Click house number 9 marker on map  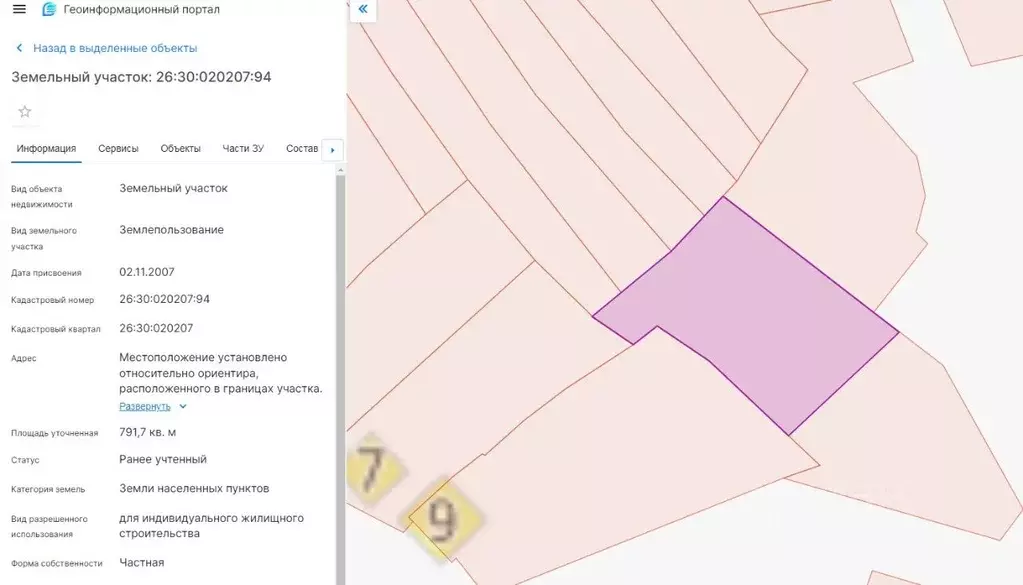pyautogui.click(x=442, y=519)
